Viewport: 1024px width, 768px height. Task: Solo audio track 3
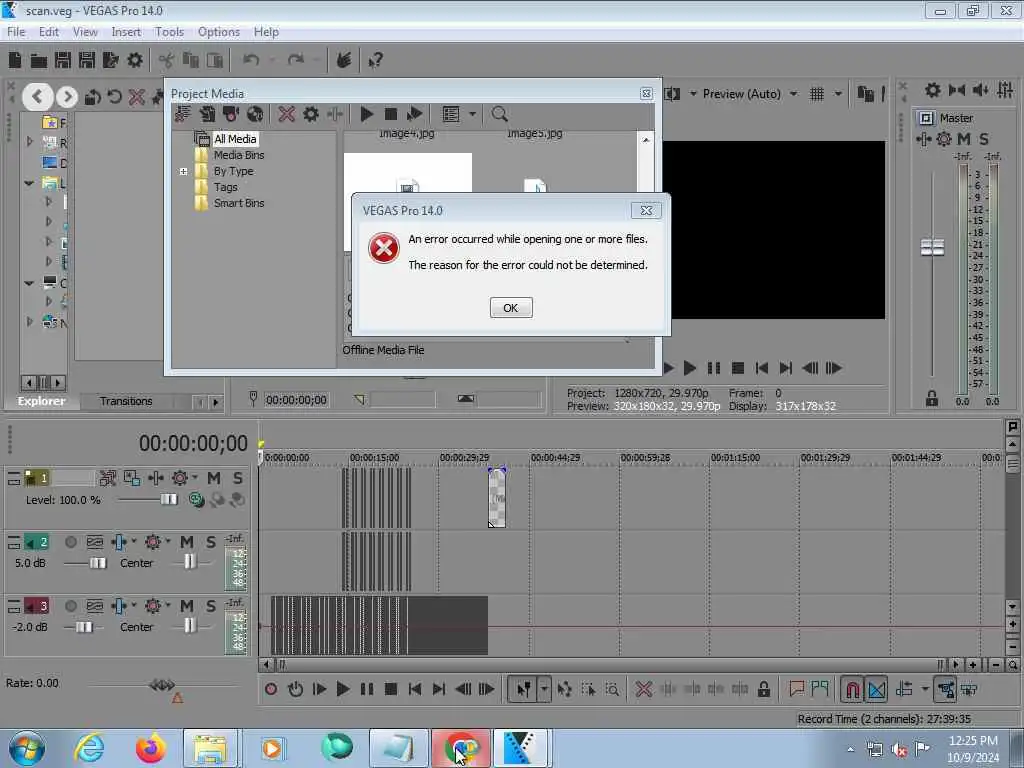210,606
